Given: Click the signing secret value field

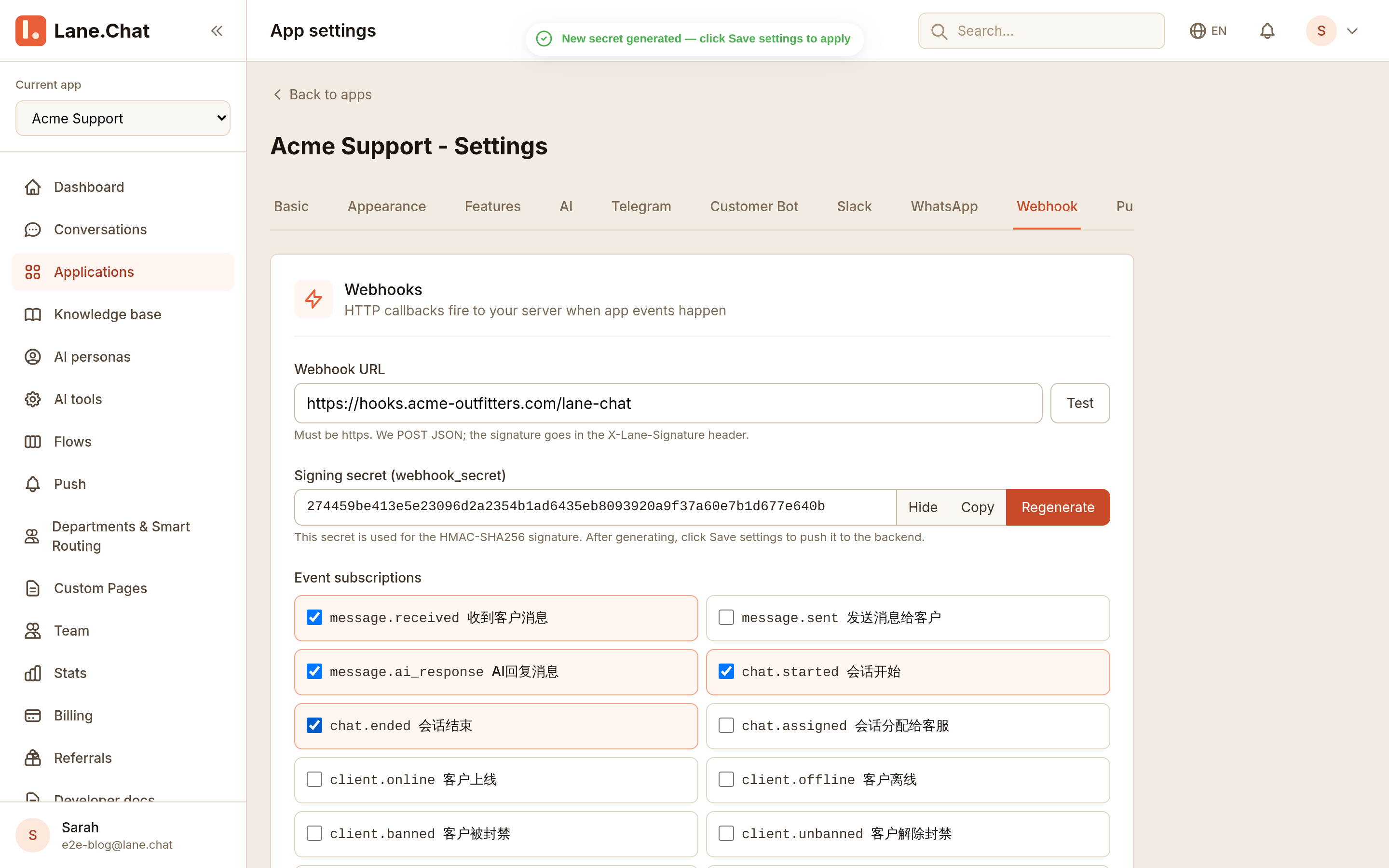Looking at the screenshot, I should coord(595,507).
